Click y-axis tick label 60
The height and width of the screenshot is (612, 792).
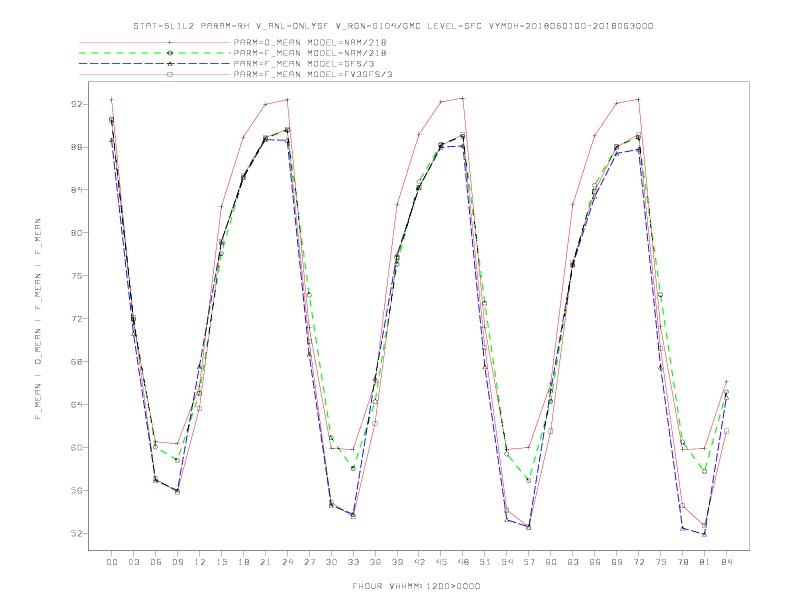[x=77, y=447]
